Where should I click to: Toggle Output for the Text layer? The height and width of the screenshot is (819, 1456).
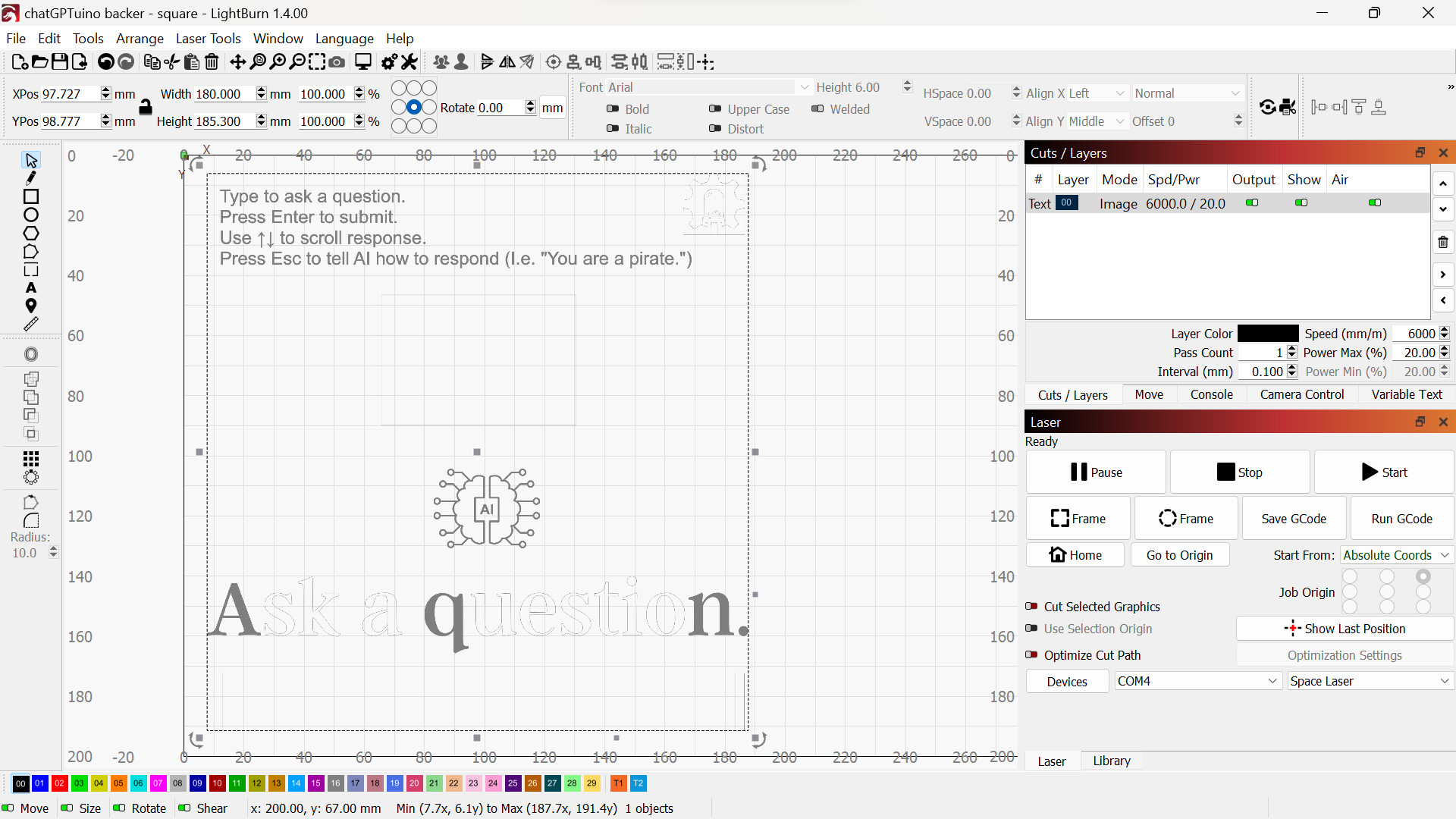click(1252, 203)
